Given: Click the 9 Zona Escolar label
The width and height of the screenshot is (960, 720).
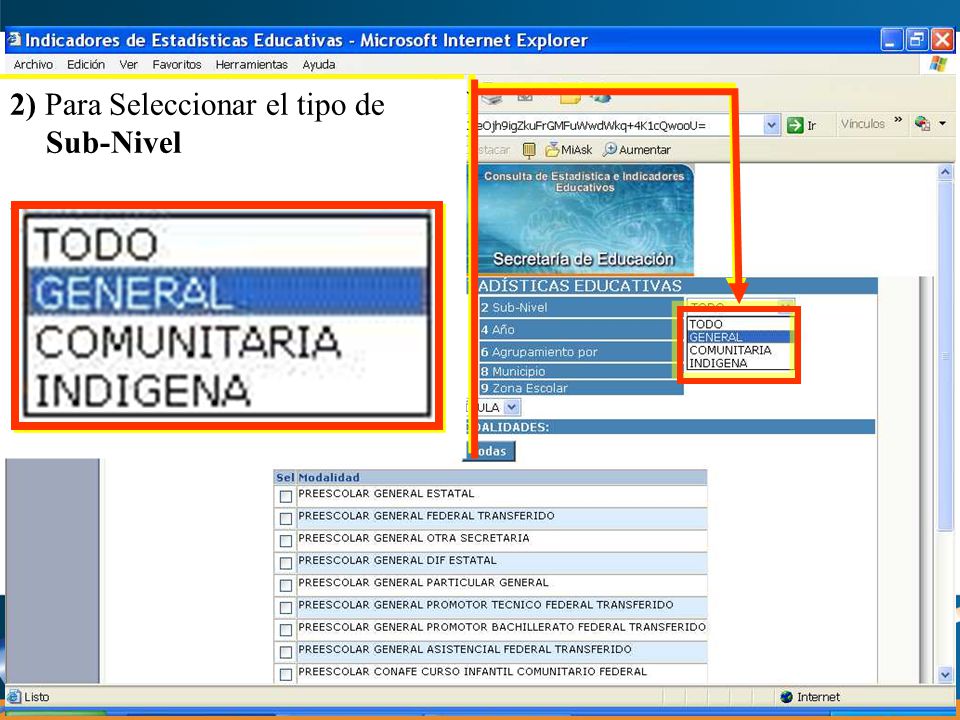Looking at the screenshot, I should [x=524, y=388].
